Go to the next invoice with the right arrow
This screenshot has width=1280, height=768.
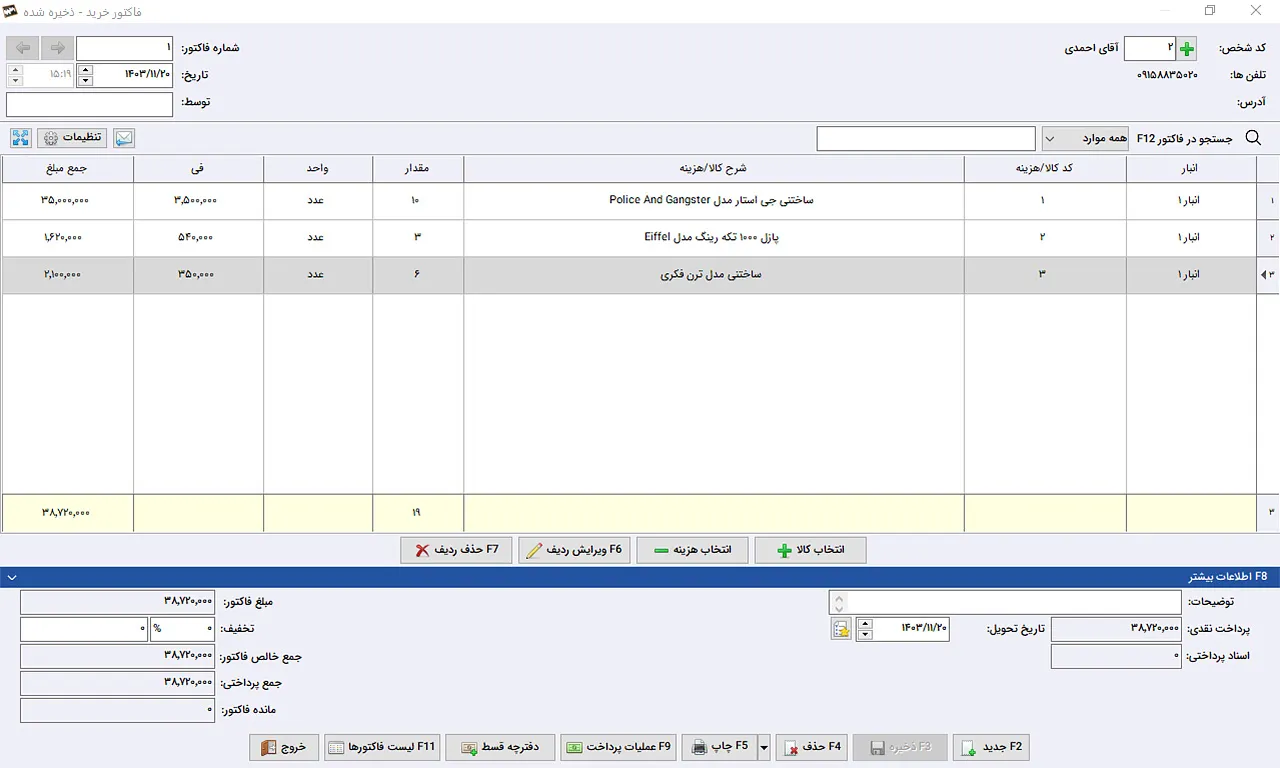click(56, 48)
